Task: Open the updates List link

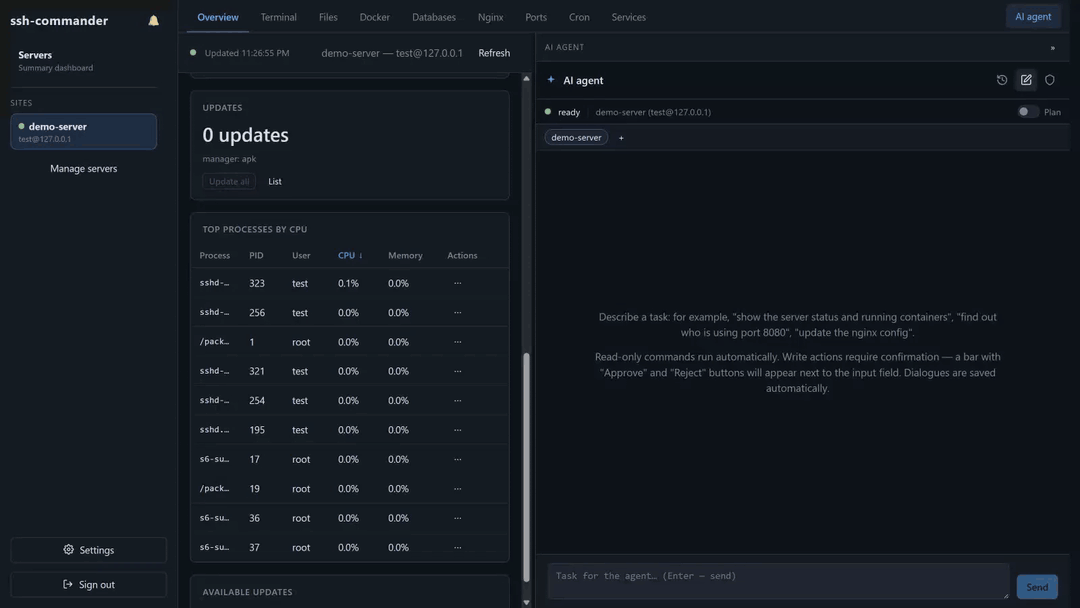Action: click(x=274, y=182)
